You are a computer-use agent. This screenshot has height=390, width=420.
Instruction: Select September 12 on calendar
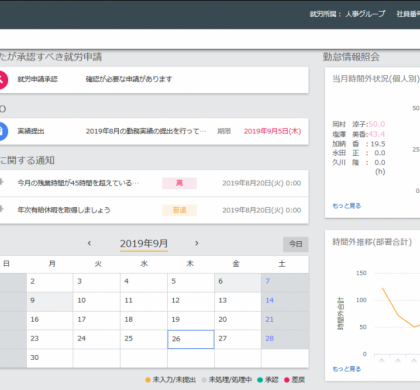(191, 302)
